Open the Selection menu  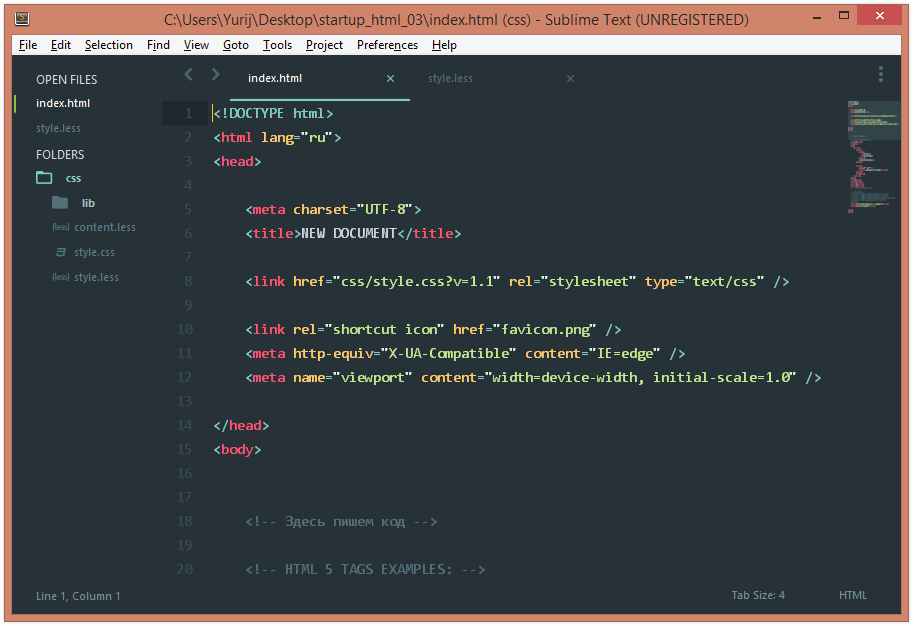[108, 45]
